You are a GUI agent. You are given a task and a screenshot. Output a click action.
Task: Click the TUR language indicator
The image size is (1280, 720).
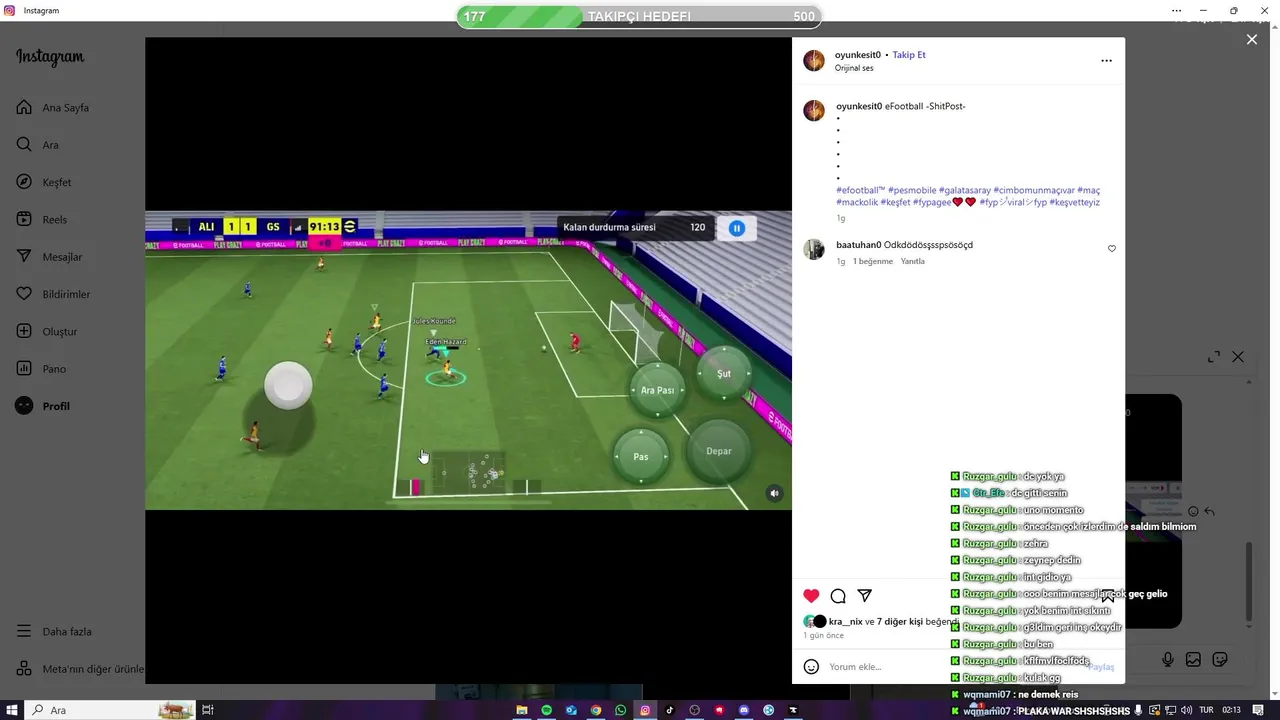point(1206,710)
